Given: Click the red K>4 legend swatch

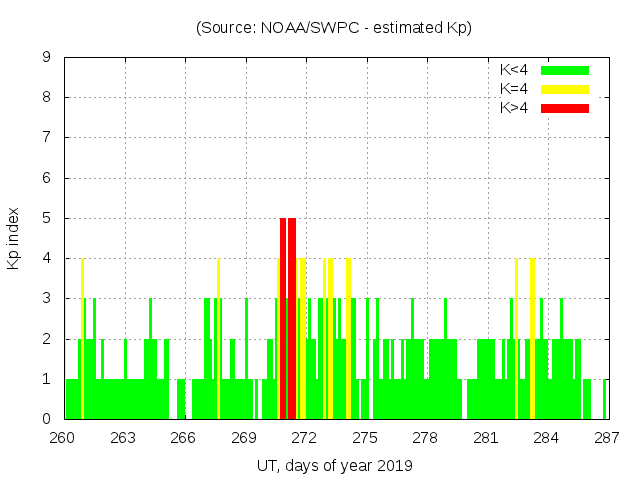Looking at the screenshot, I should pyautogui.click(x=565, y=107).
